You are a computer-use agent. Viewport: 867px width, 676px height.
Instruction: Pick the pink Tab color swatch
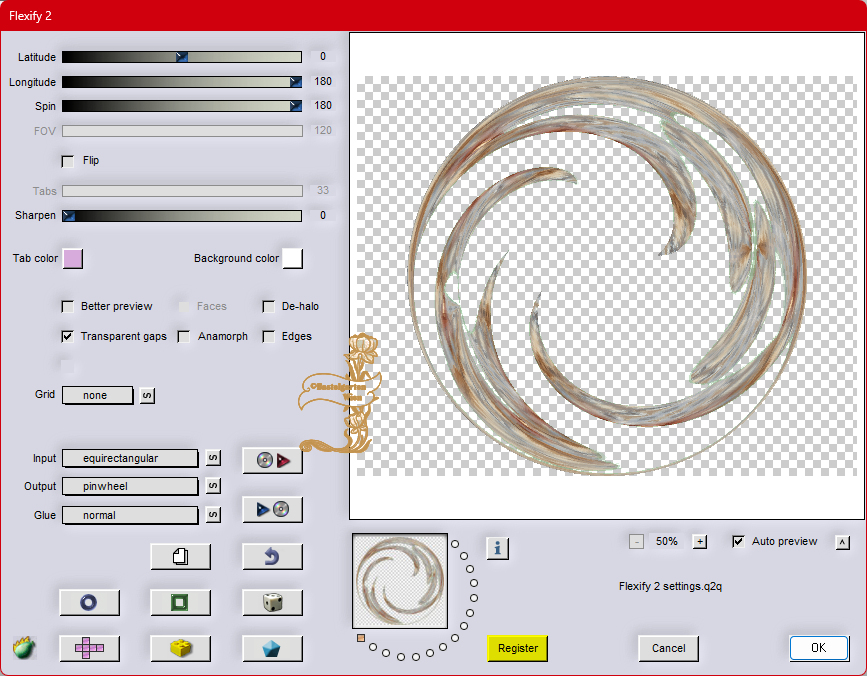pos(73,259)
